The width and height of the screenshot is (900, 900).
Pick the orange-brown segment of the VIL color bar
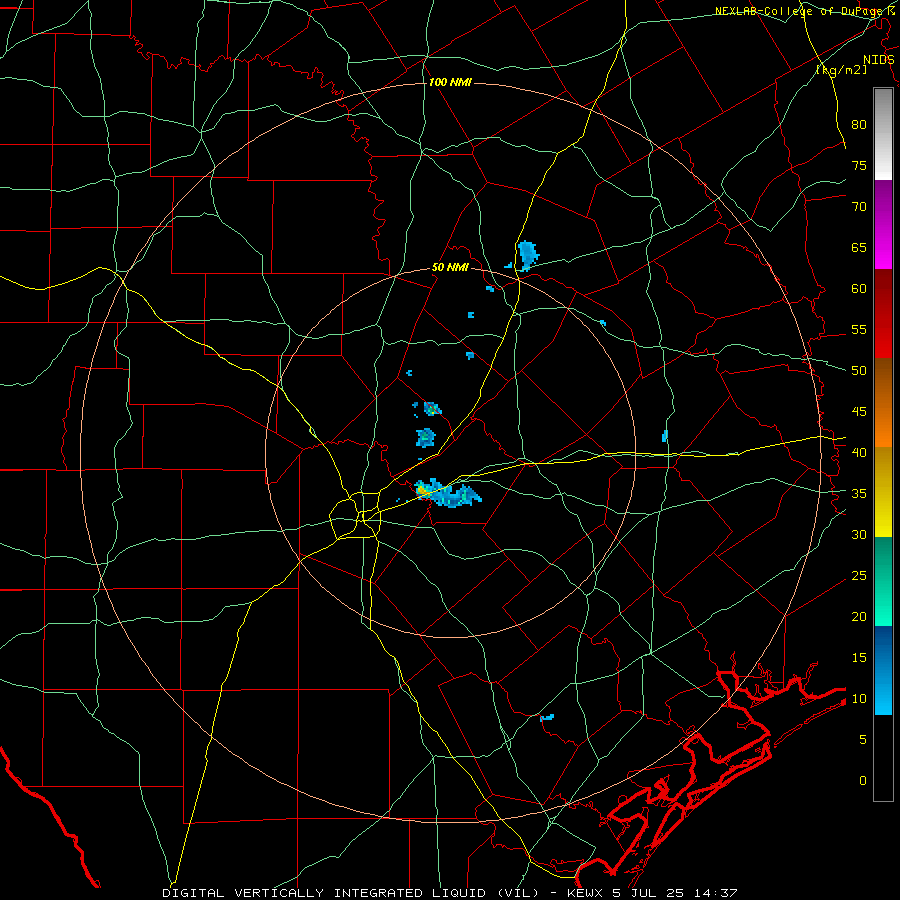coord(883,403)
